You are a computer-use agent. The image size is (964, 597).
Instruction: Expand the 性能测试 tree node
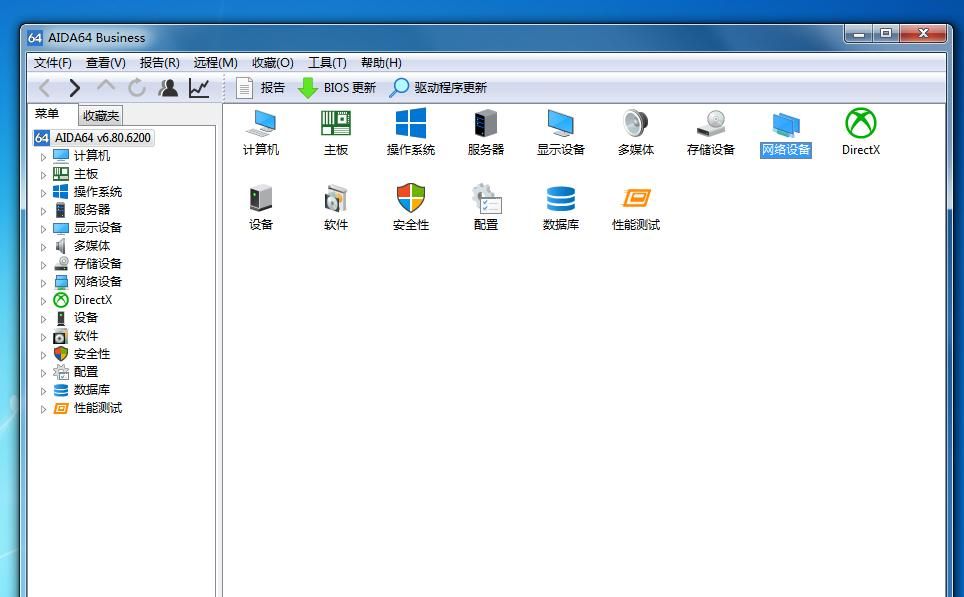point(43,409)
